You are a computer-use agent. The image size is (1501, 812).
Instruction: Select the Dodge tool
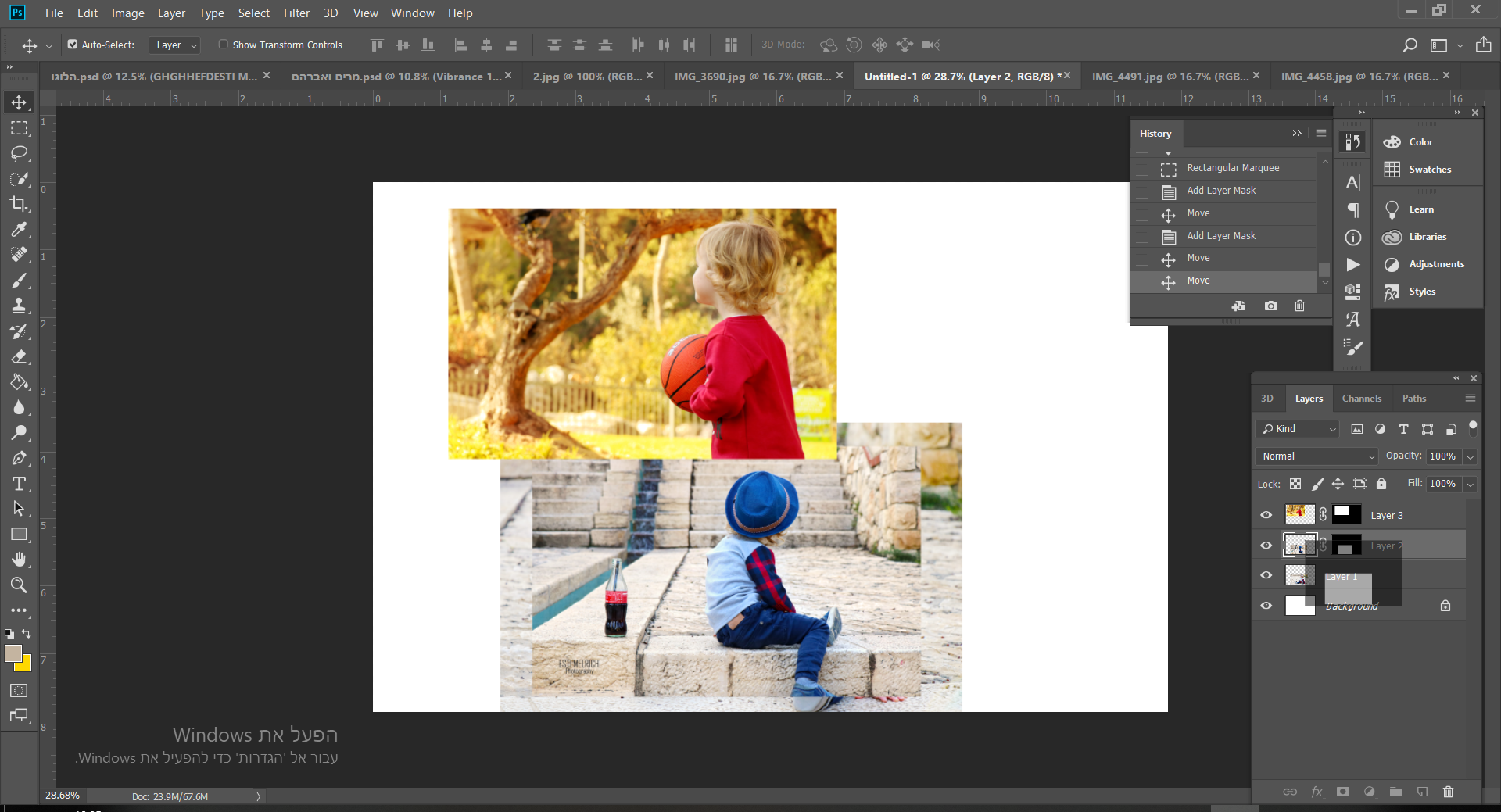tap(19, 432)
